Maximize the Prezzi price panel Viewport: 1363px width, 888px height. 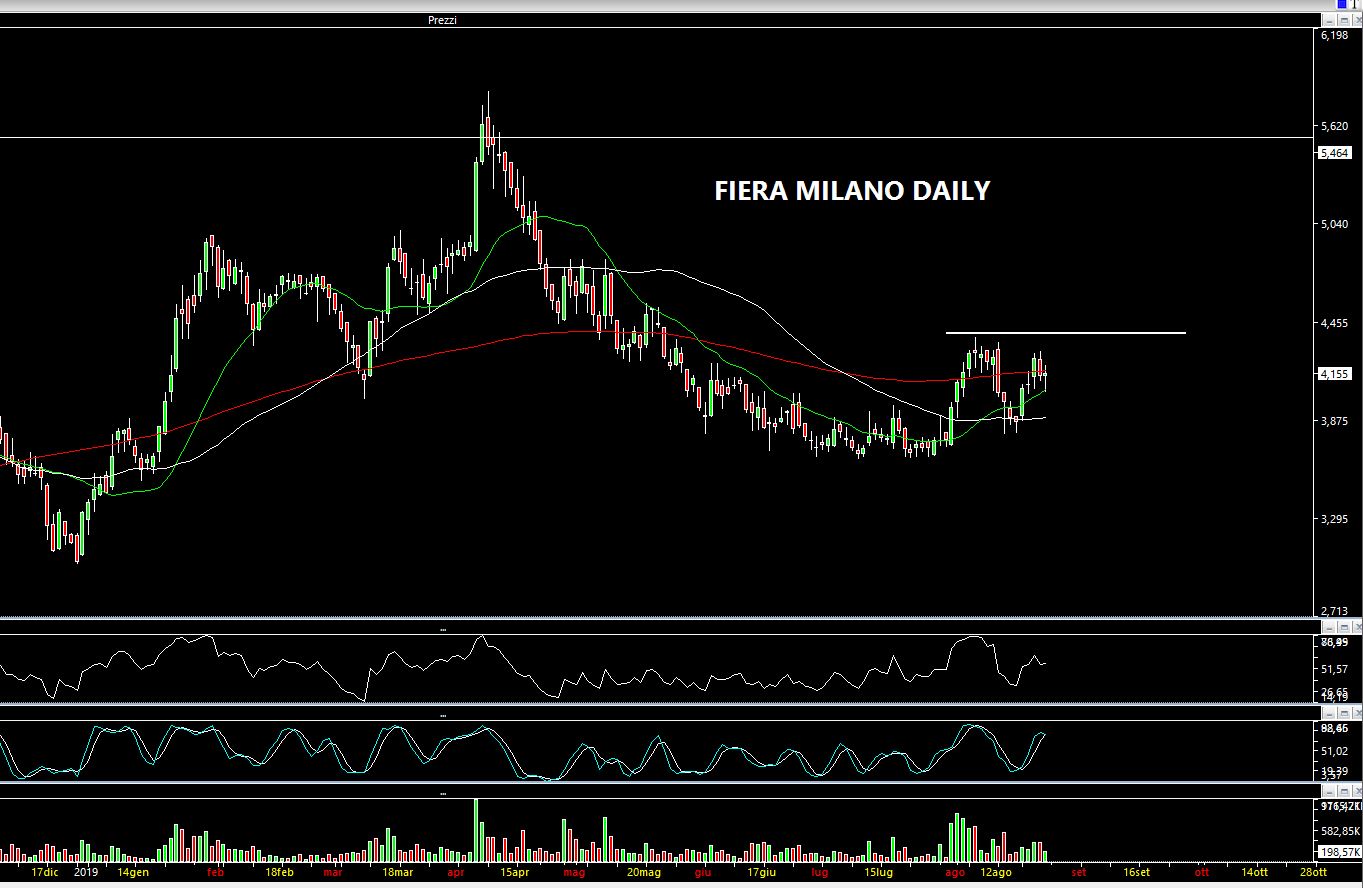coord(1344,20)
